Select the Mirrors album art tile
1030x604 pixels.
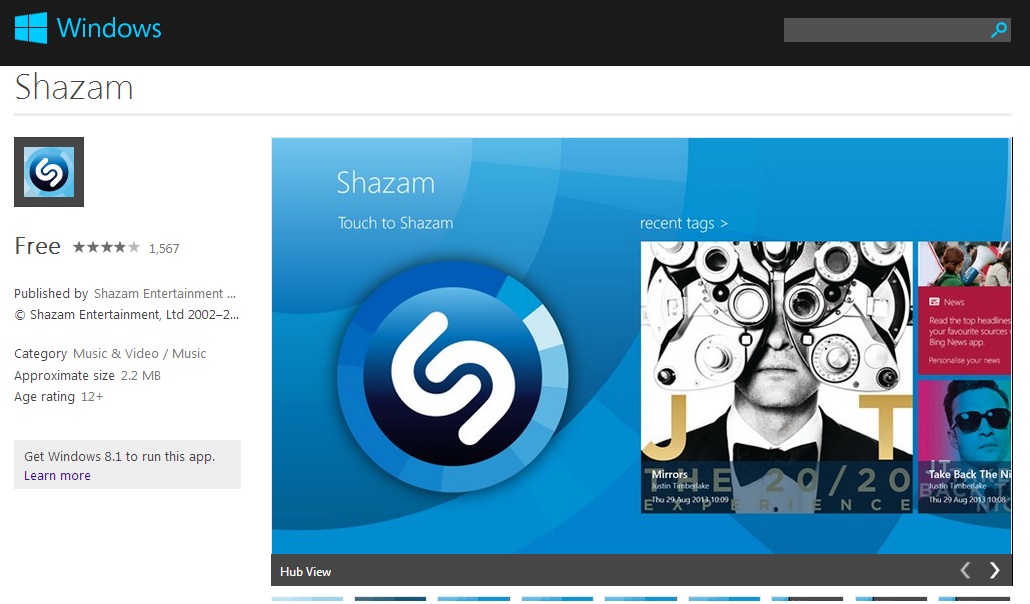(777, 377)
